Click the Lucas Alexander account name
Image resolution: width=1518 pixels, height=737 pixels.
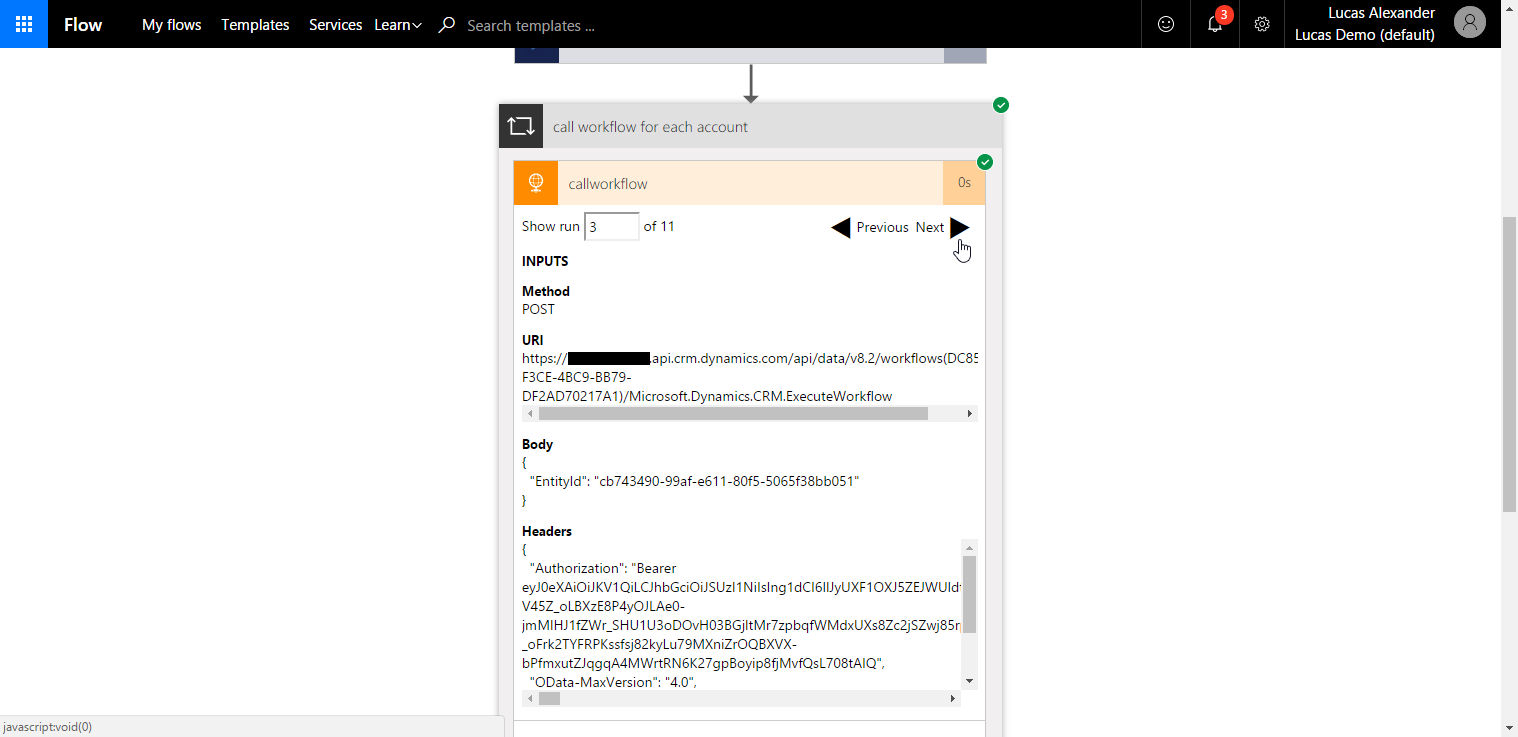coord(1382,13)
